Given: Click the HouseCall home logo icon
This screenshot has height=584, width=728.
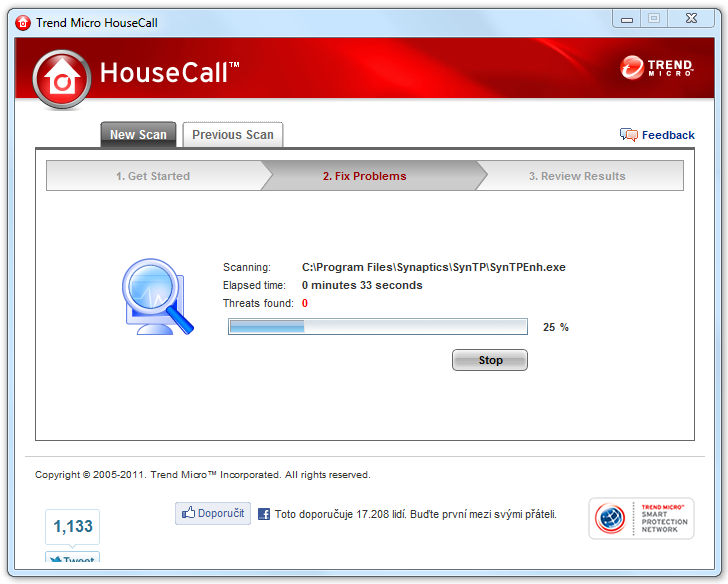Looking at the screenshot, I should (61, 79).
